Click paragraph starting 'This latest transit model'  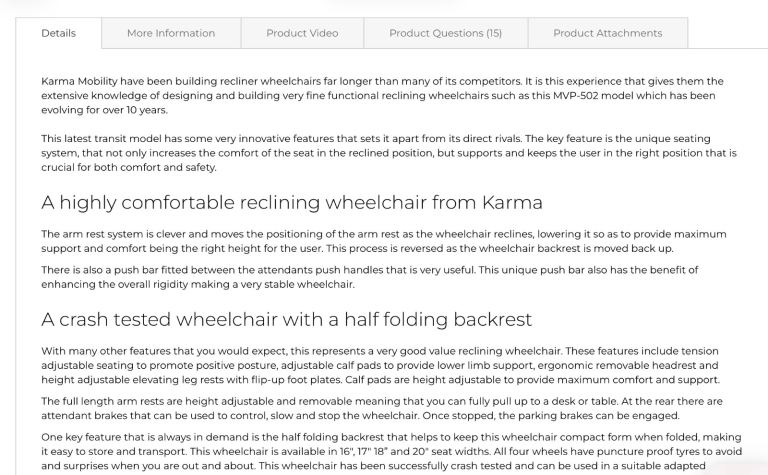pos(389,153)
